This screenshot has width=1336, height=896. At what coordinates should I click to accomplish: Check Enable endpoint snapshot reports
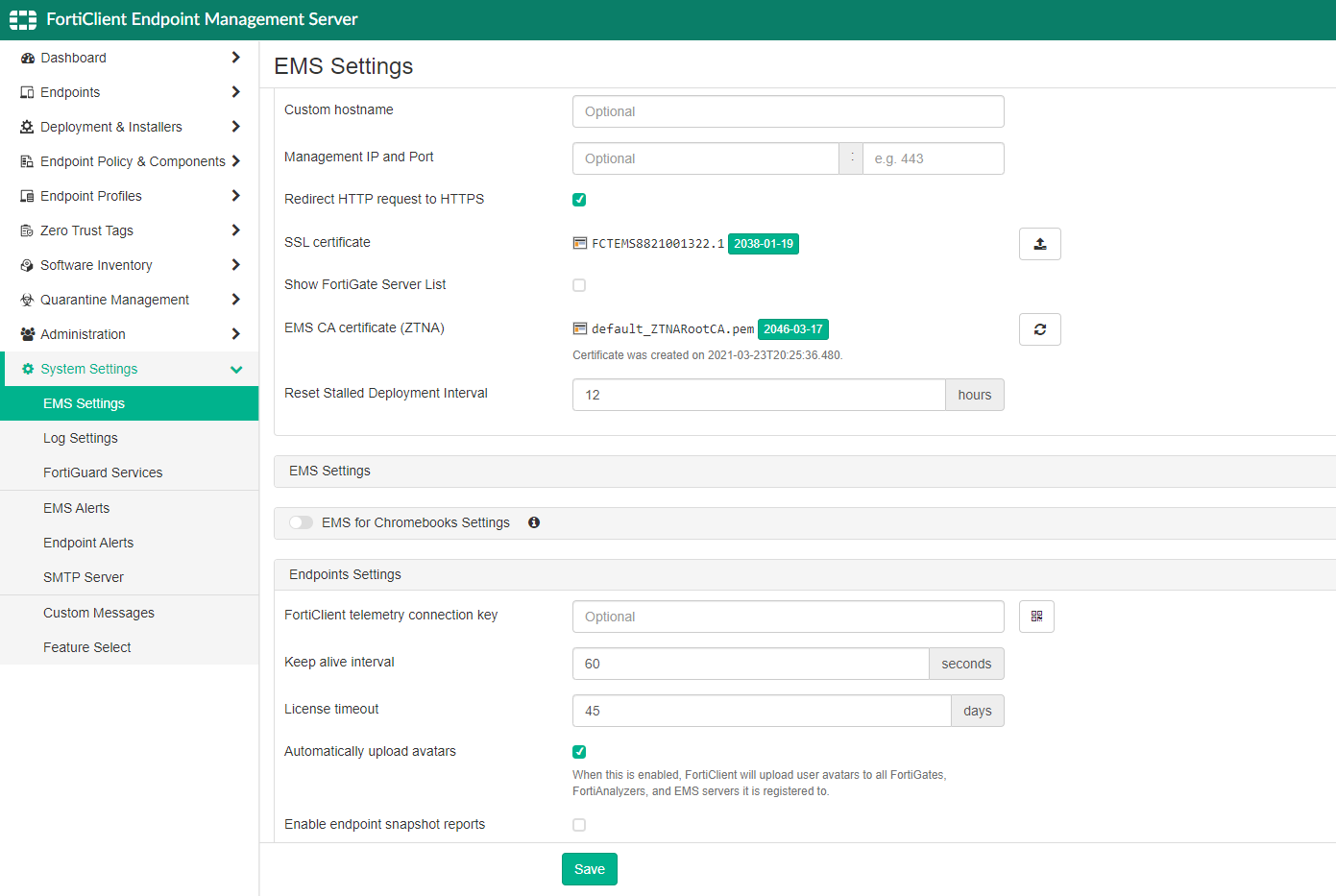578,824
